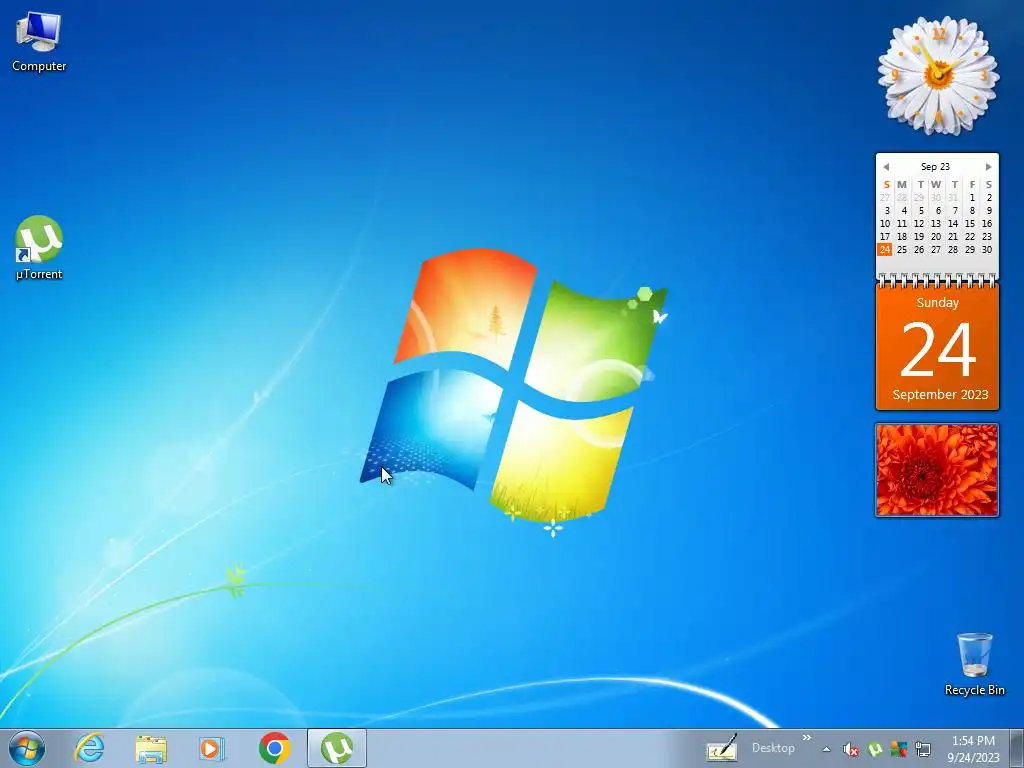Go to next month in calendar gadget
Image resolution: width=1024 pixels, height=768 pixels.
(x=988, y=167)
